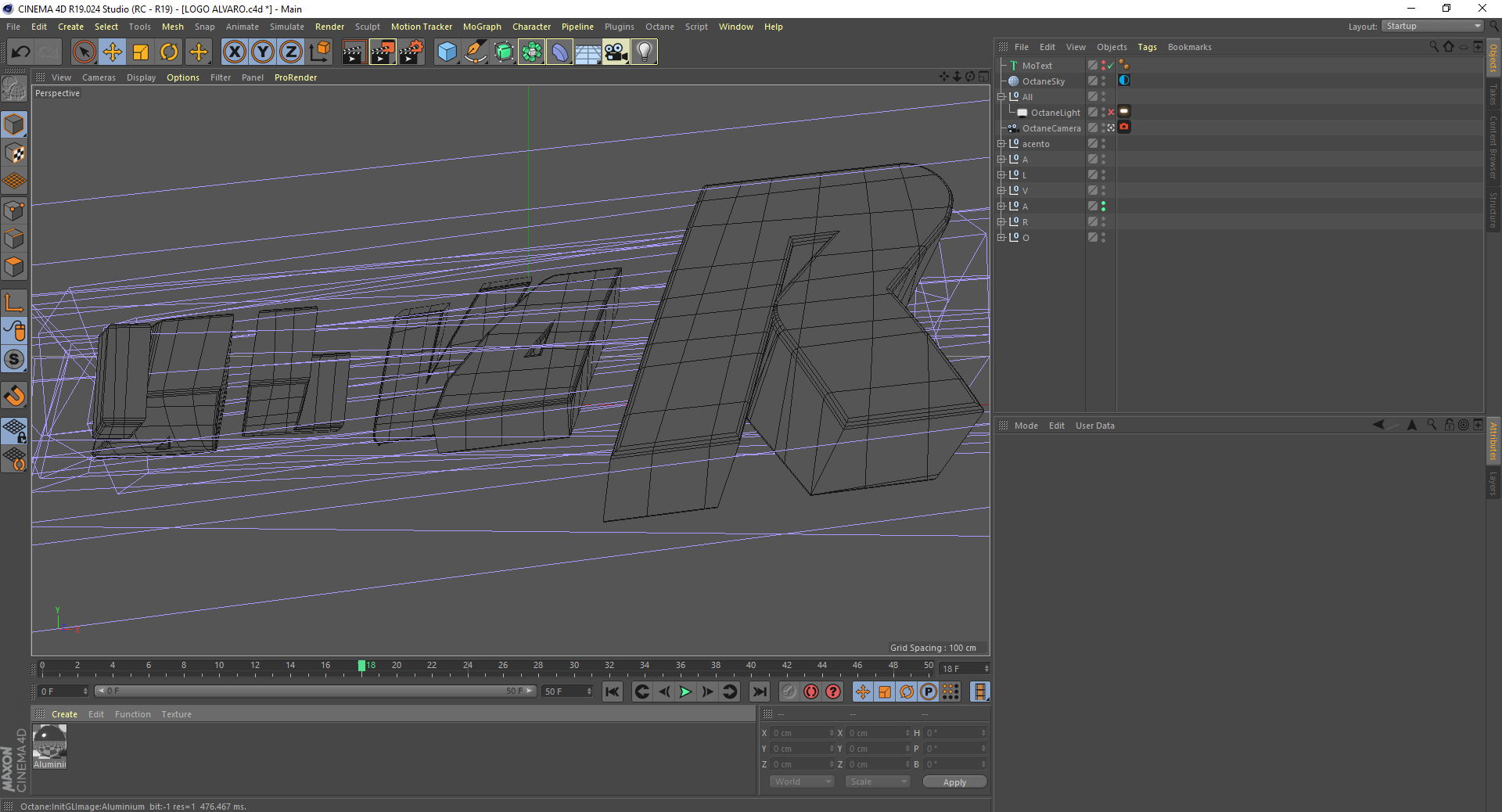The image size is (1502, 812).
Task: Select the Aluminium material thumbnail
Action: click(x=50, y=742)
